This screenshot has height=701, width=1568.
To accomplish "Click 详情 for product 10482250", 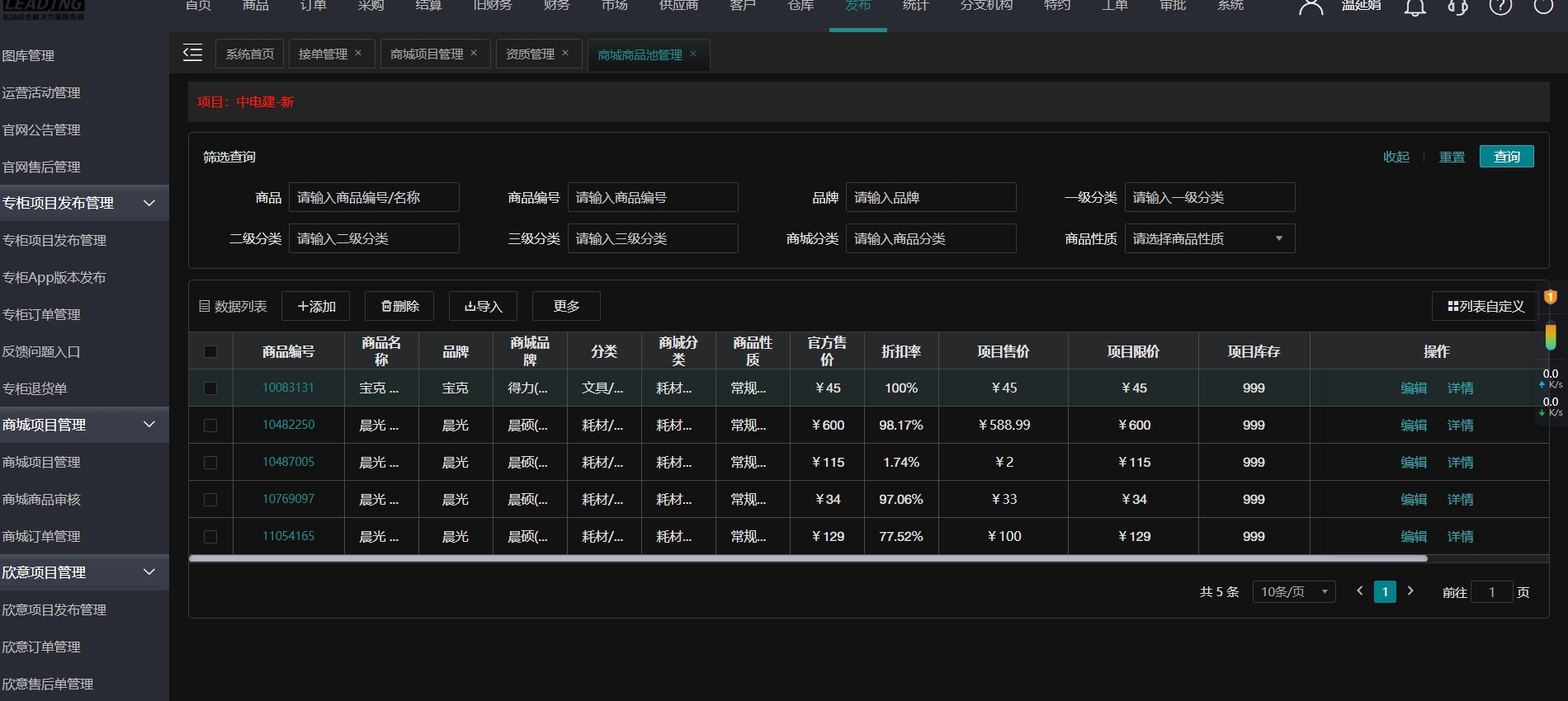I will (x=1460, y=426).
